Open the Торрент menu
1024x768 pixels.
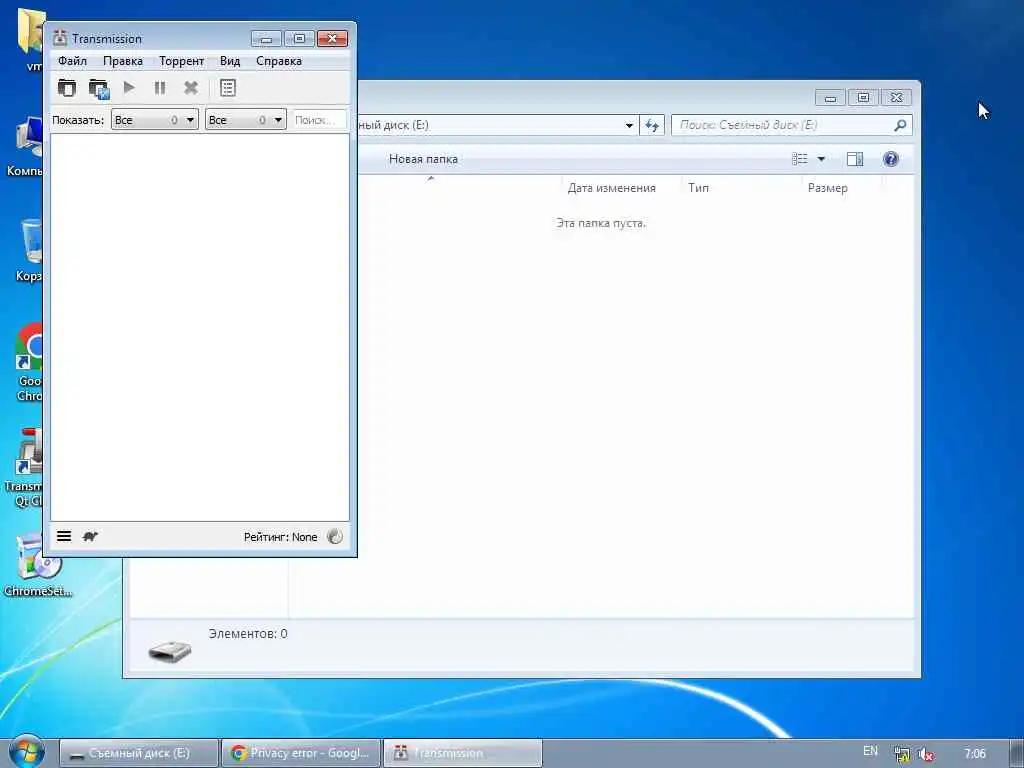[x=182, y=61]
